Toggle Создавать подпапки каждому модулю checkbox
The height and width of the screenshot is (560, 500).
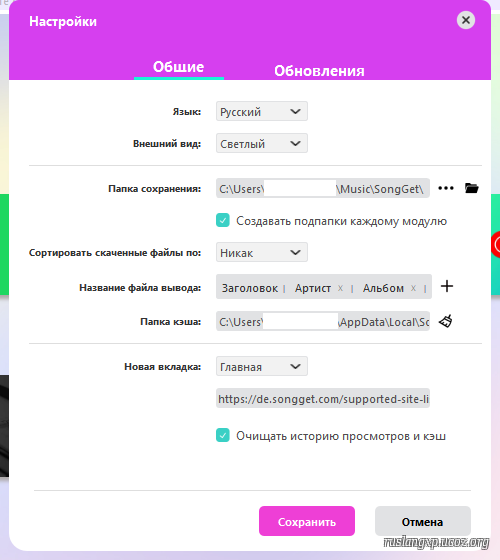point(223,220)
